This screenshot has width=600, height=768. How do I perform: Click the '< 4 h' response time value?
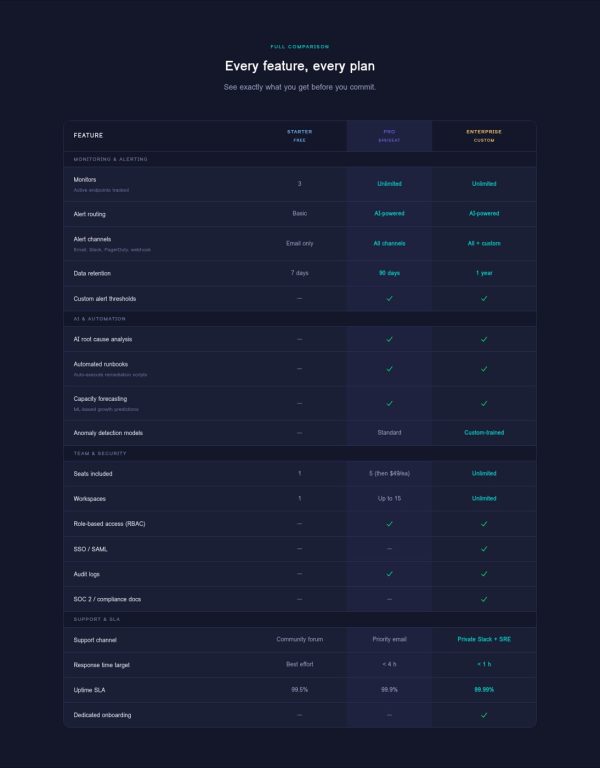pos(389,664)
